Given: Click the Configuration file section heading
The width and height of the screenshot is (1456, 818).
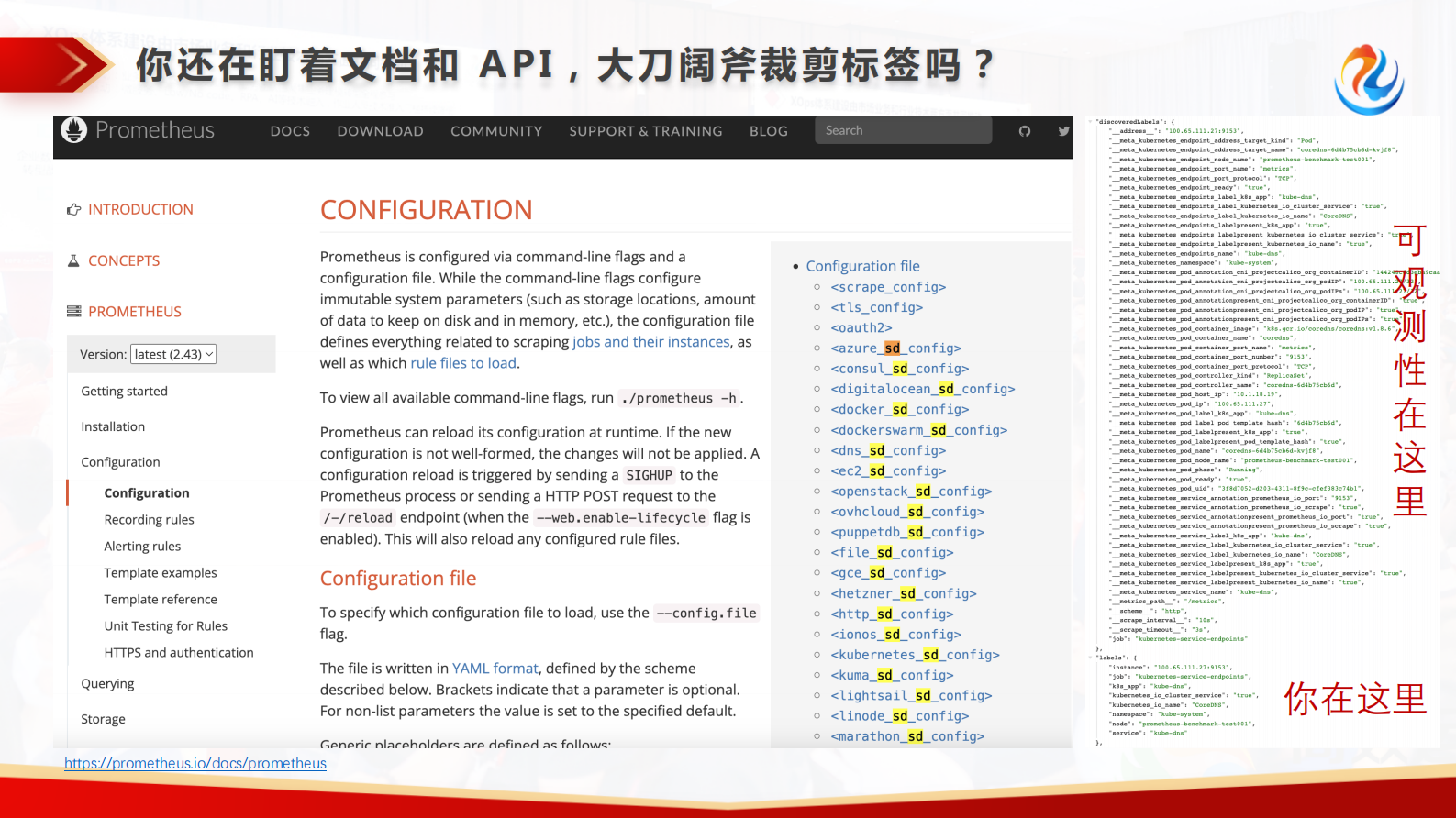Looking at the screenshot, I should pos(398,578).
